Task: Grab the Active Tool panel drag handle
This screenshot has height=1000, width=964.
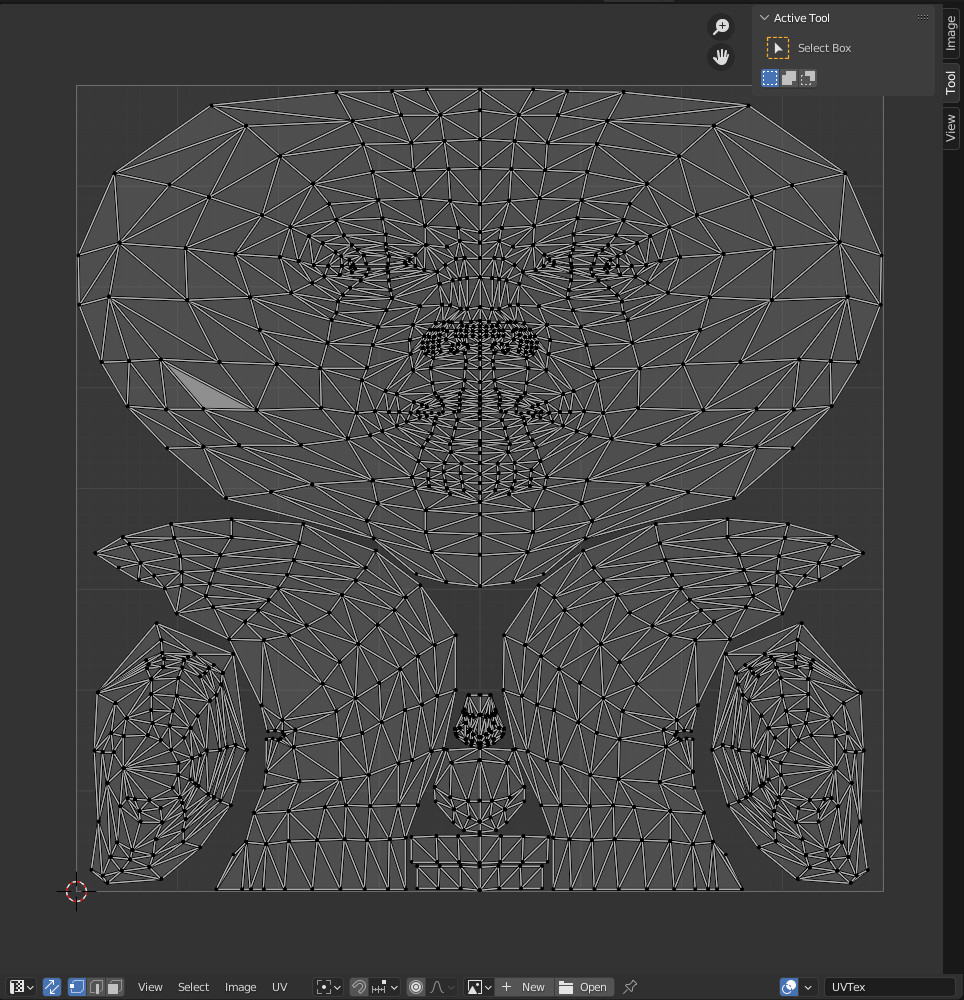Action: pos(923,17)
